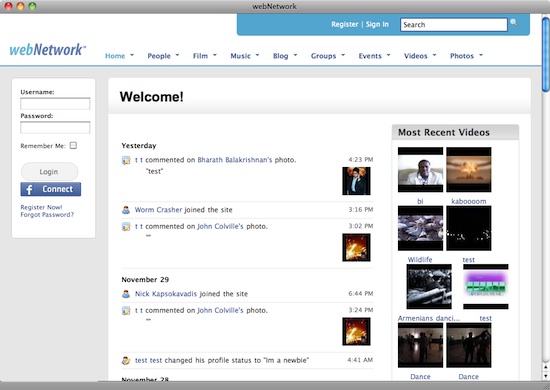This screenshot has height=390, width=550.
Task: Open the Wildlife video thumbnail
Action: tap(420, 228)
